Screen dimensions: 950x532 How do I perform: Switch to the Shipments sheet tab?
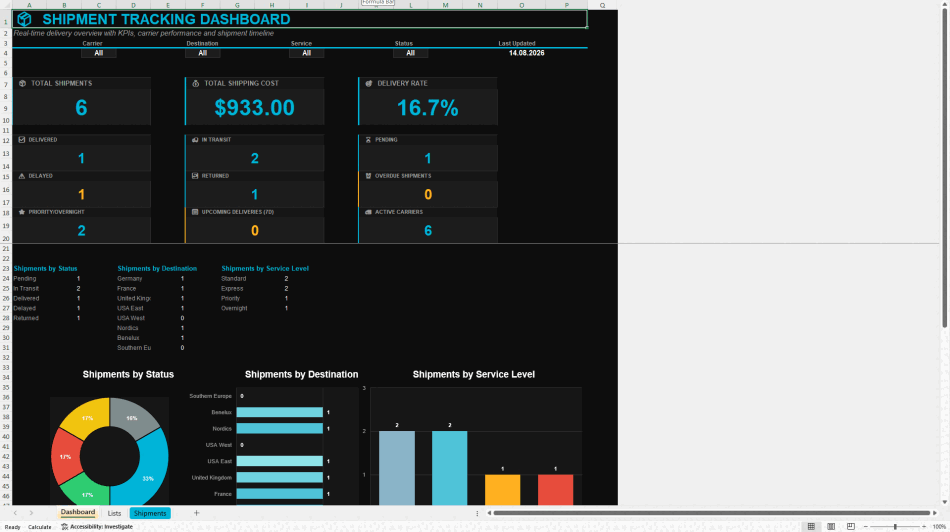pyautogui.click(x=150, y=513)
